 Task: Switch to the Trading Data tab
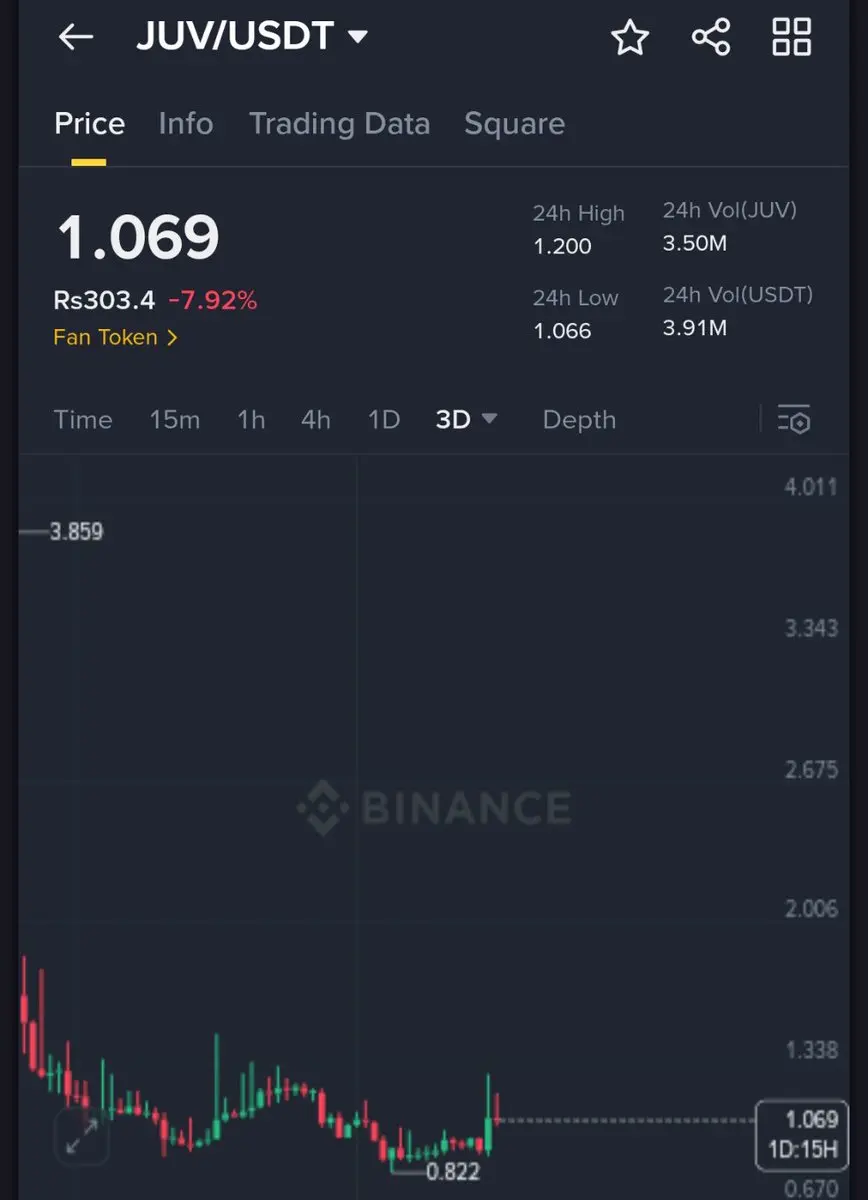[339, 124]
